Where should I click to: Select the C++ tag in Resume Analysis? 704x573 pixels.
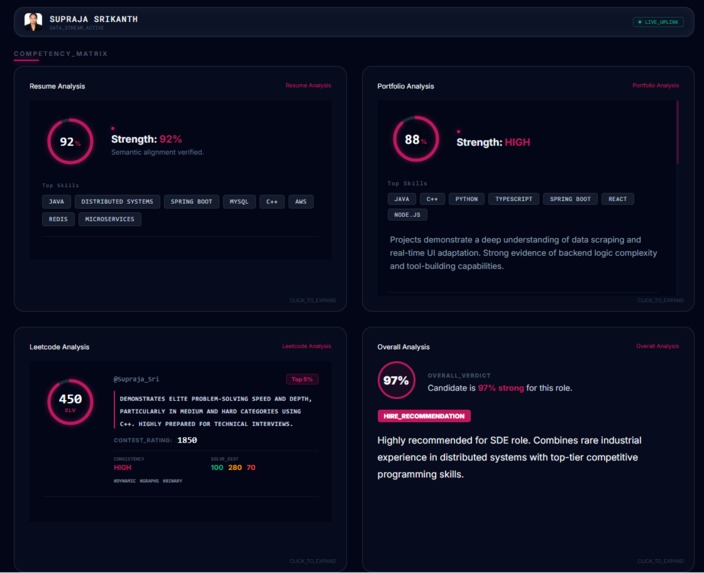pyautogui.click(x=272, y=202)
